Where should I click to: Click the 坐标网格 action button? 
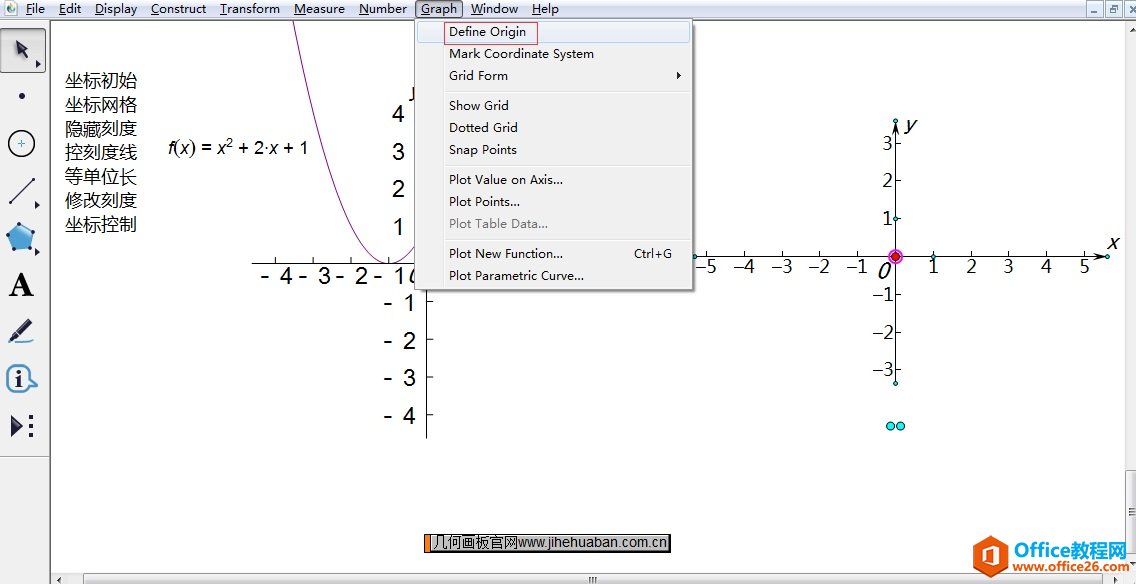pos(101,104)
